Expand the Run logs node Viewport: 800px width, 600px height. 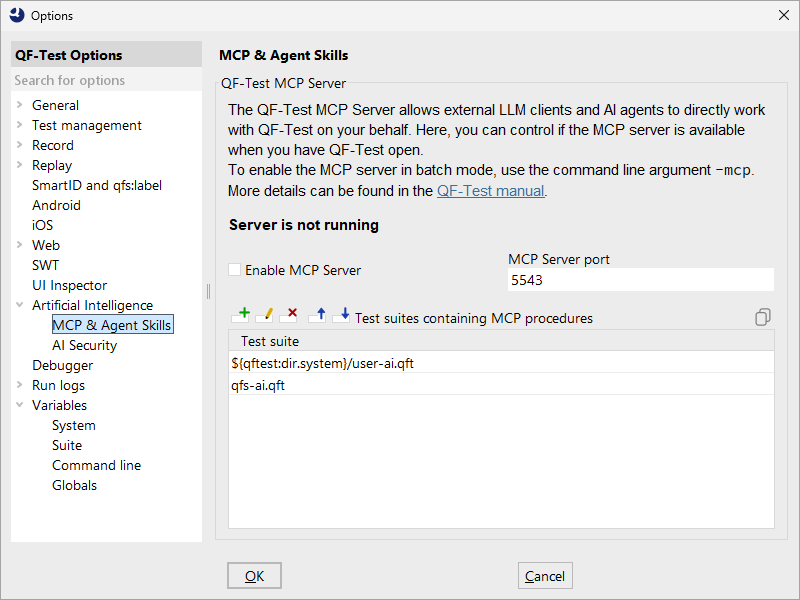(x=19, y=385)
